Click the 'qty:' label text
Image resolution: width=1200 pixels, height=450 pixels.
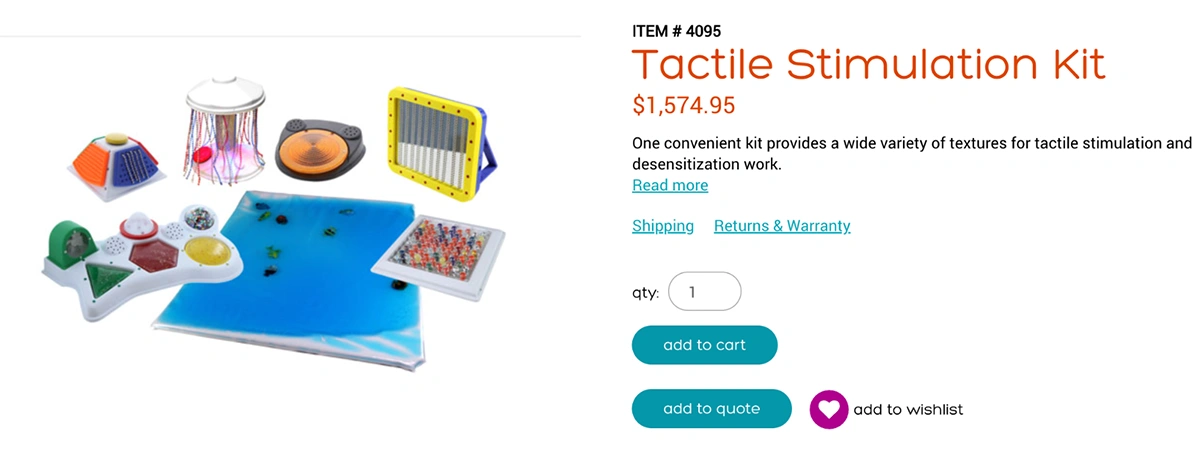coord(645,293)
